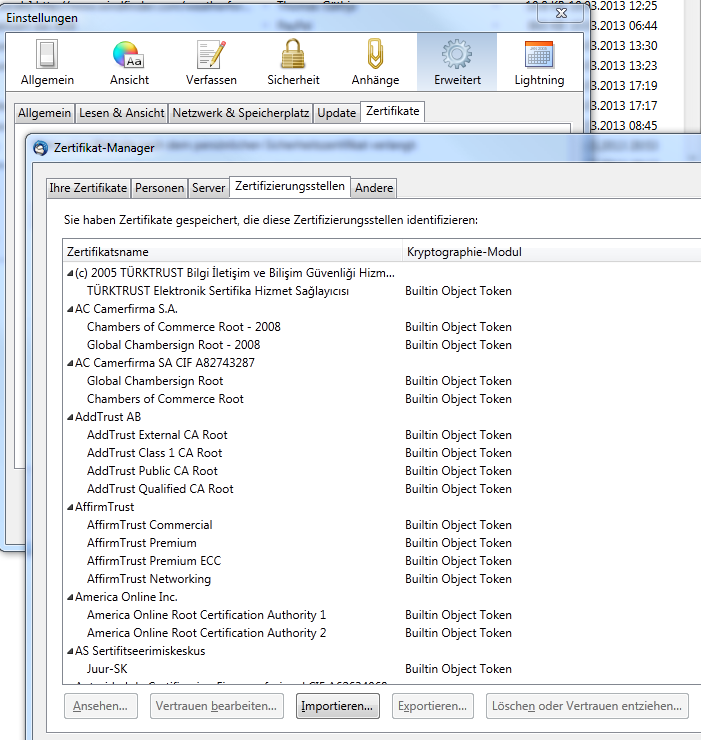The height and width of the screenshot is (740, 701).
Task: Select America Online Root Certification Authority 2
Action: click(206, 633)
